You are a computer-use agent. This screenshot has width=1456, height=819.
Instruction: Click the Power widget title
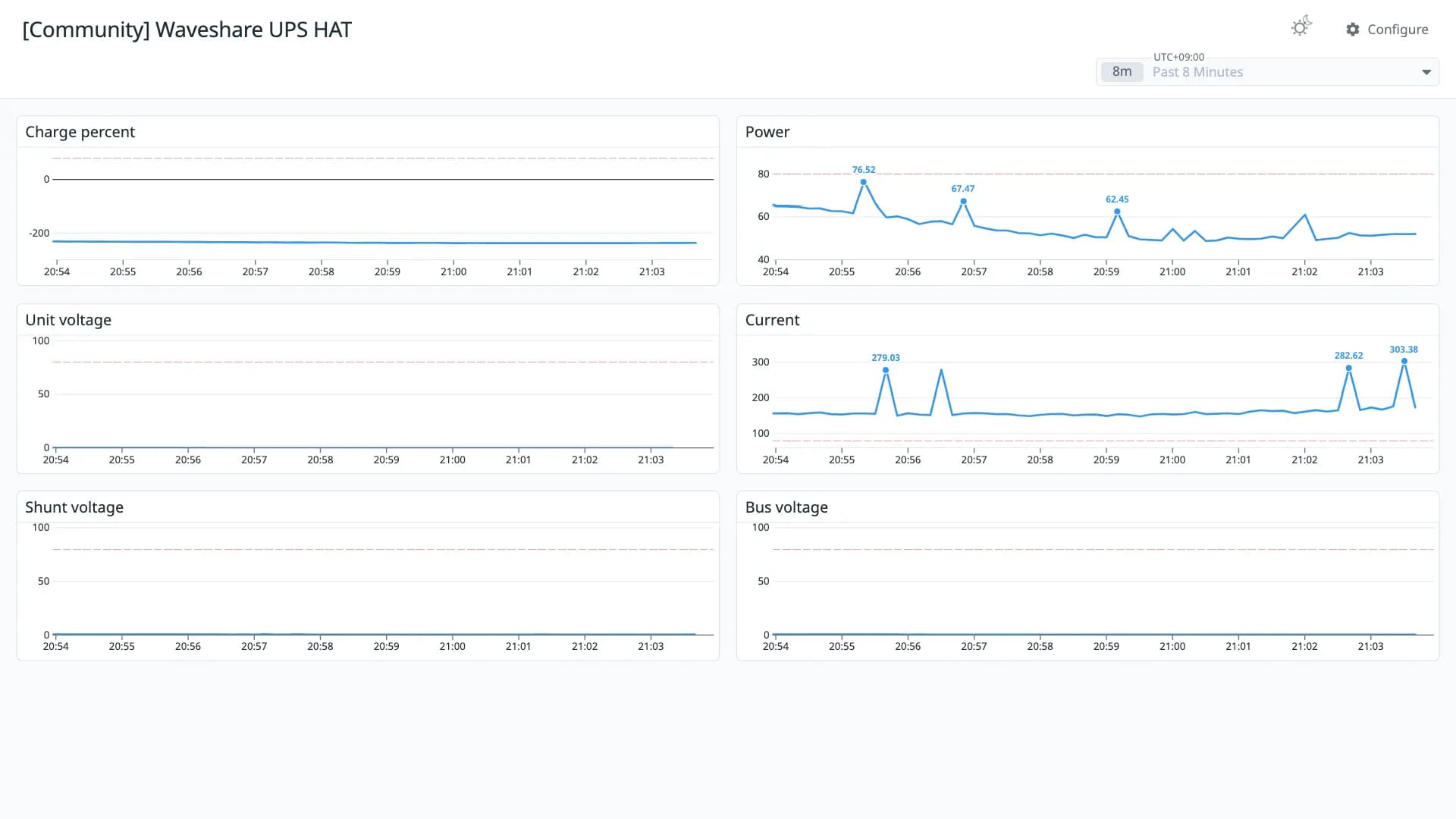point(767,132)
